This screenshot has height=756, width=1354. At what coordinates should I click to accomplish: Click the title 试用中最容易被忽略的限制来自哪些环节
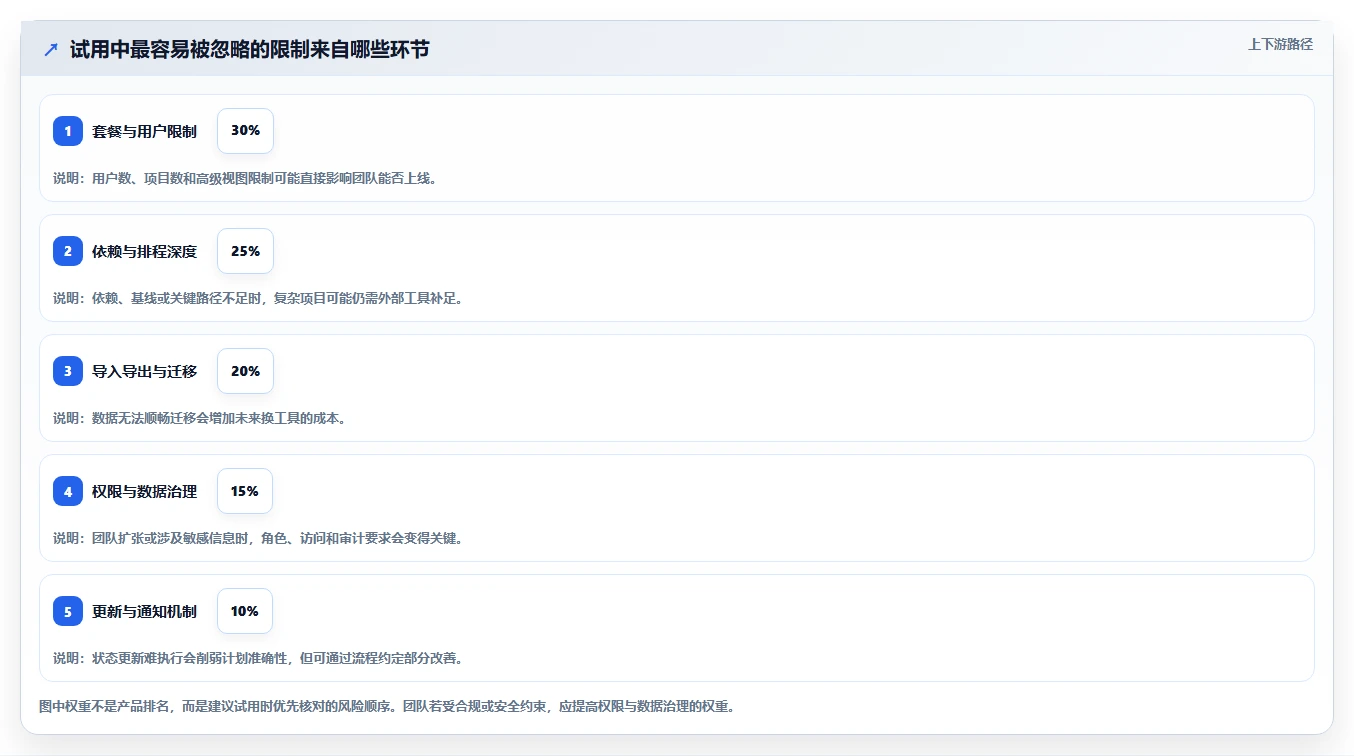click(x=249, y=49)
